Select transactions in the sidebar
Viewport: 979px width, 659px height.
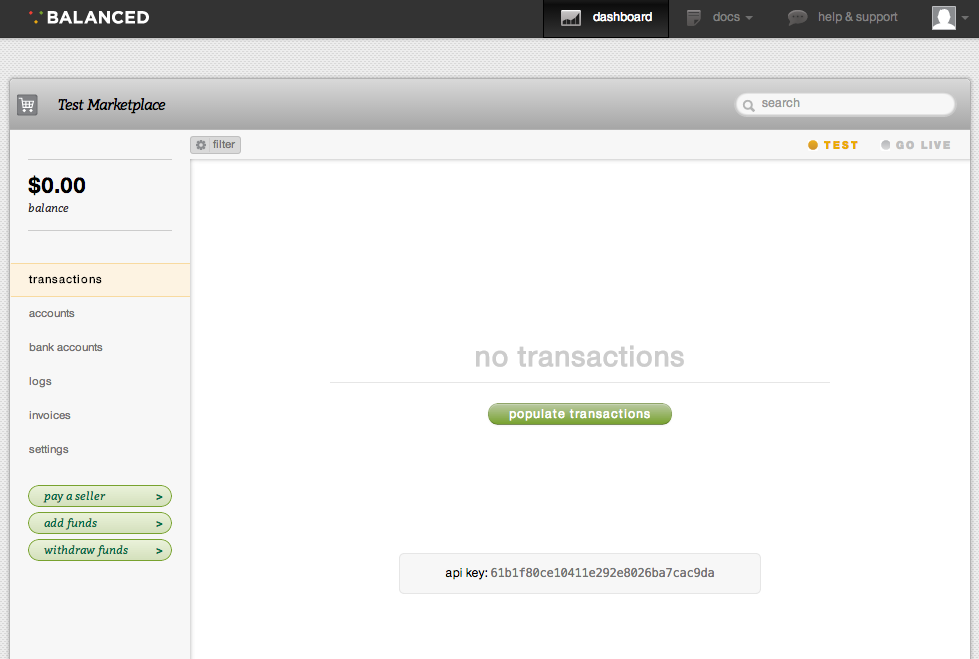coord(100,279)
